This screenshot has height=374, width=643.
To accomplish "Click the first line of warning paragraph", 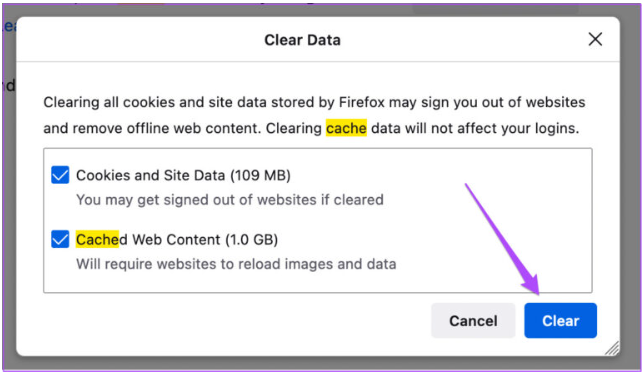I will 314,102.
